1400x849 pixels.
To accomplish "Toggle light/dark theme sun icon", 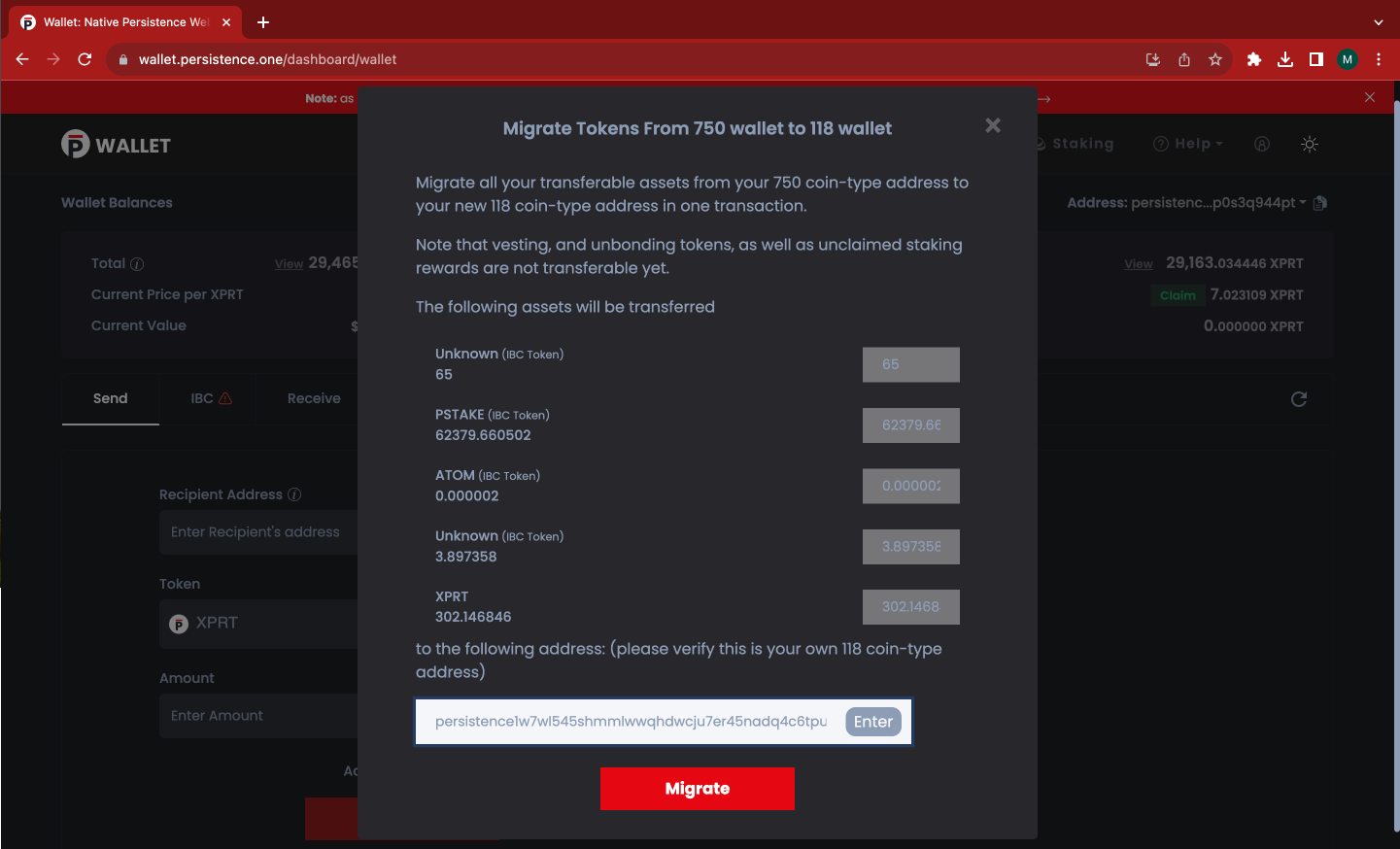I will point(1310,144).
